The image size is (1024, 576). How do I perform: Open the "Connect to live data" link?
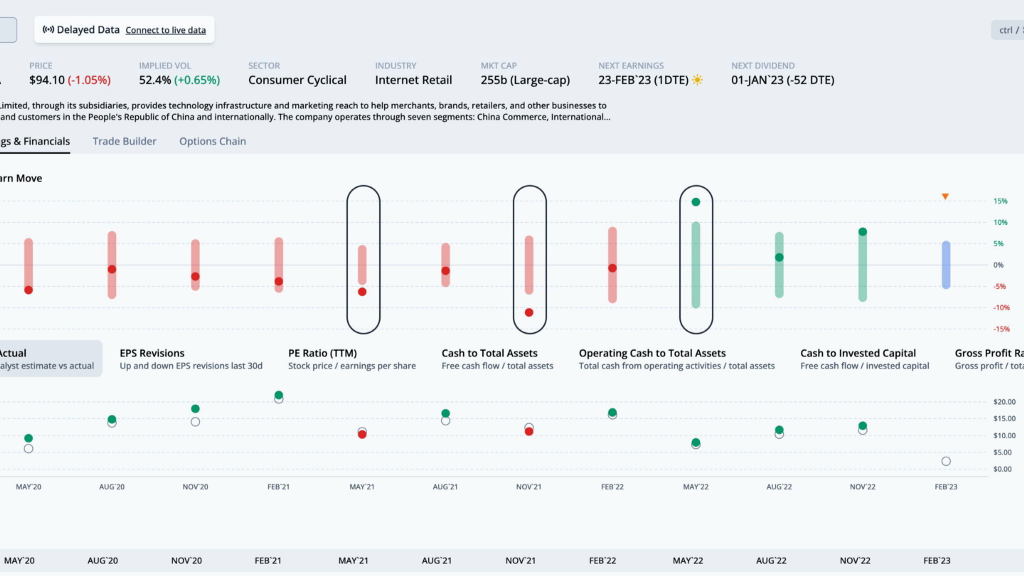point(165,30)
